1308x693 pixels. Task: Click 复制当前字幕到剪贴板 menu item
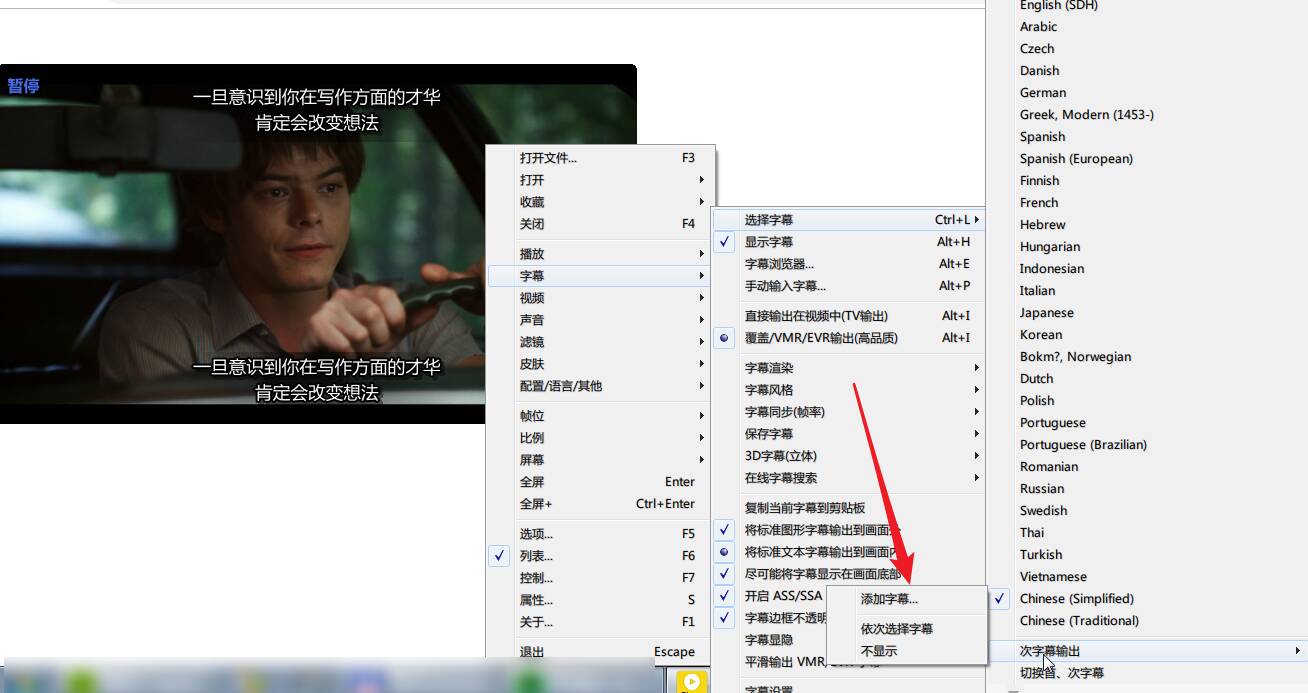click(805, 508)
